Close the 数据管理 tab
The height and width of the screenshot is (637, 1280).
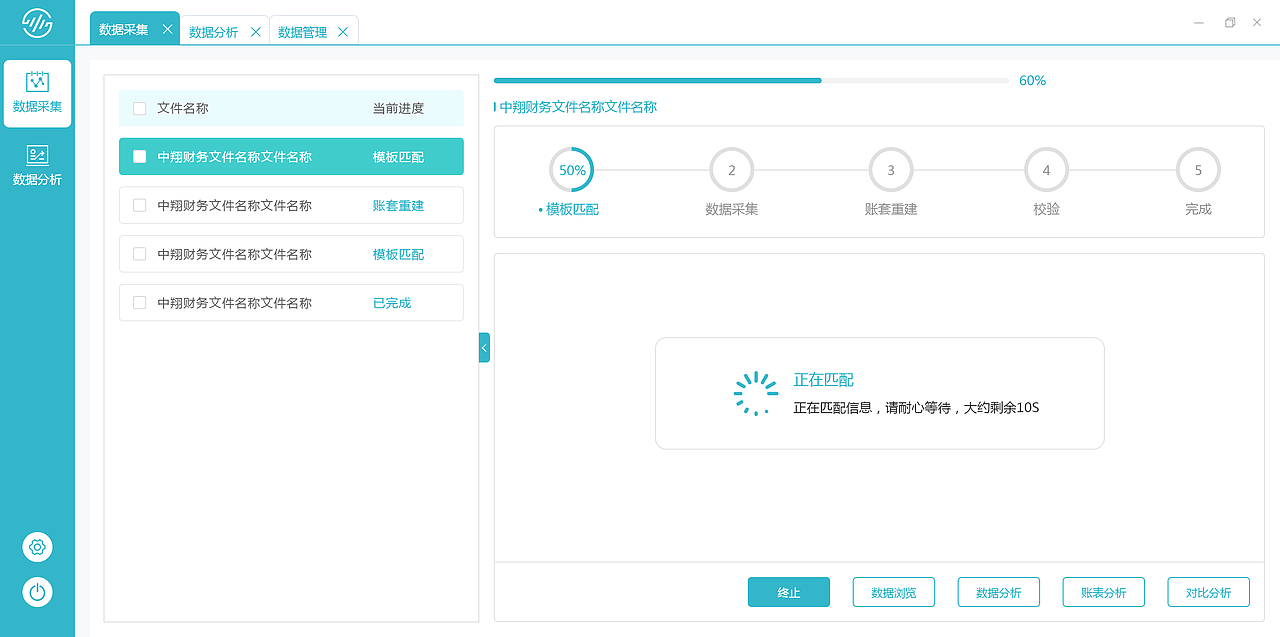[343, 32]
